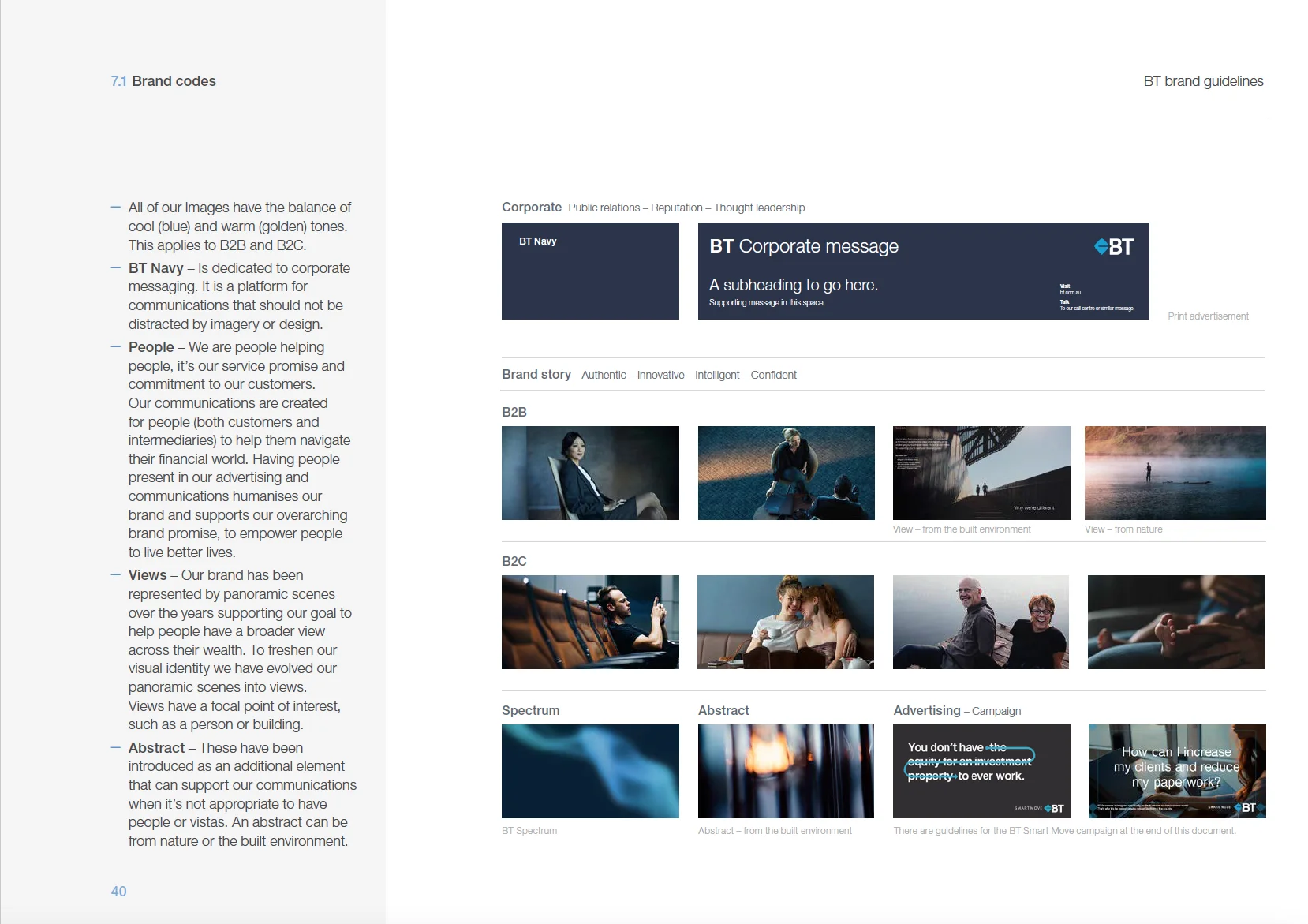Click the bold "BT Navy" term in the bullet list
1308x924 pixels.
(x=156, y=268)
